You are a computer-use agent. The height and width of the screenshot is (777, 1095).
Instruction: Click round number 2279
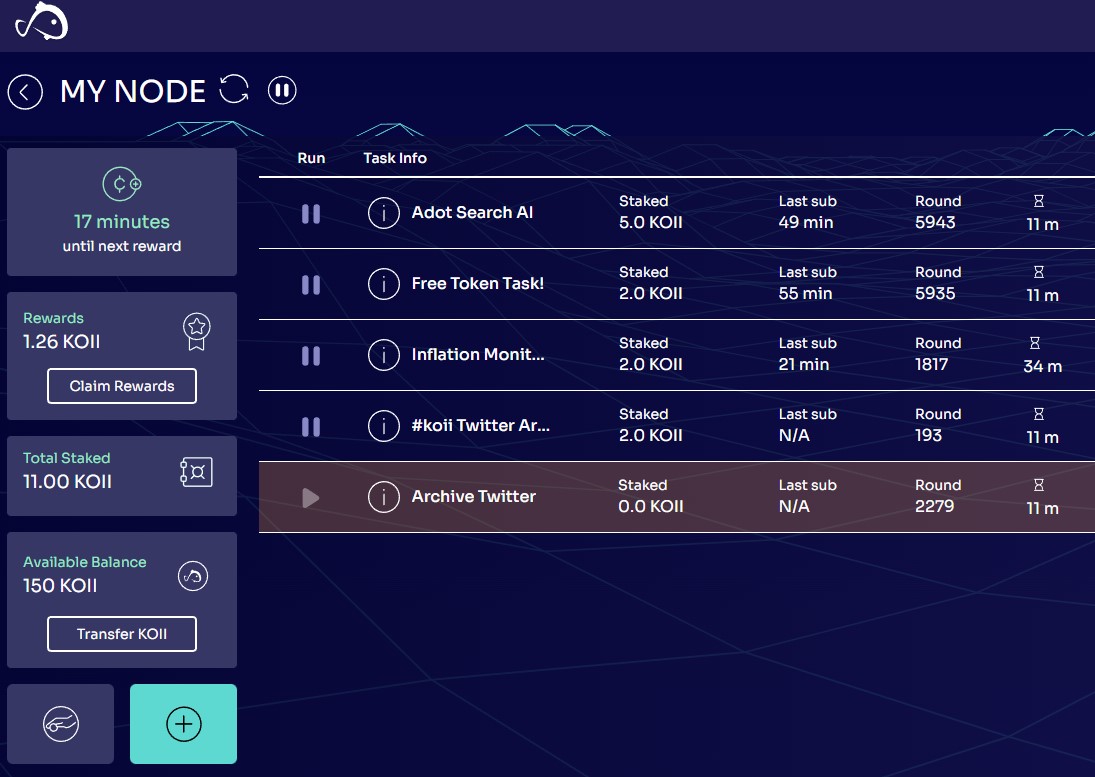pos(934,506)
